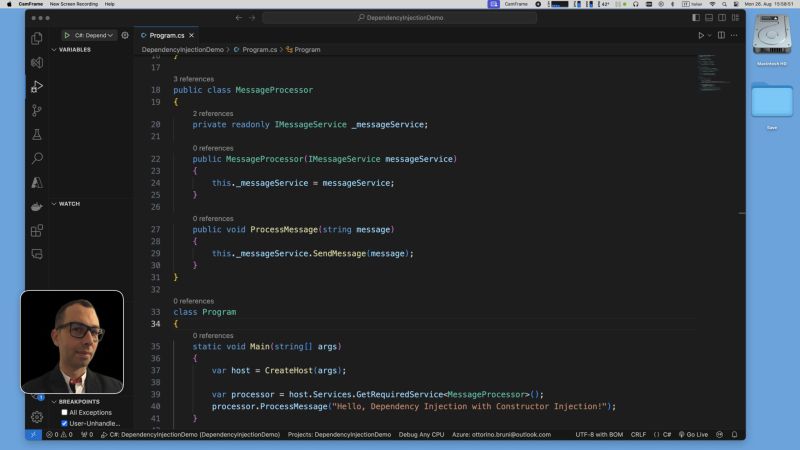Screen dimensions: 800x450
Task: Click the Go Live status bar button
Action: tap(693, 435)
